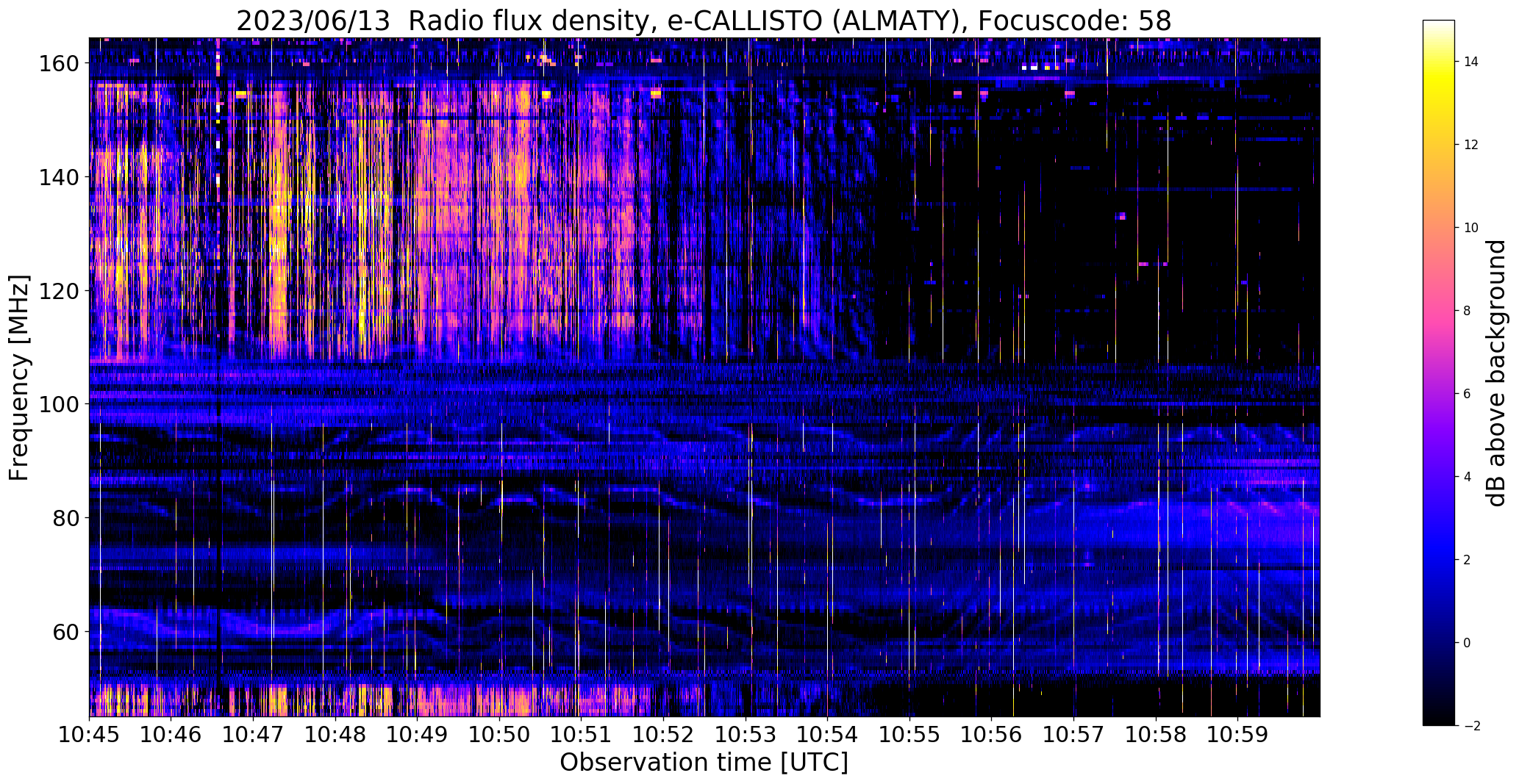Click the 10:53 time tick label

click(x=746, y=734)
